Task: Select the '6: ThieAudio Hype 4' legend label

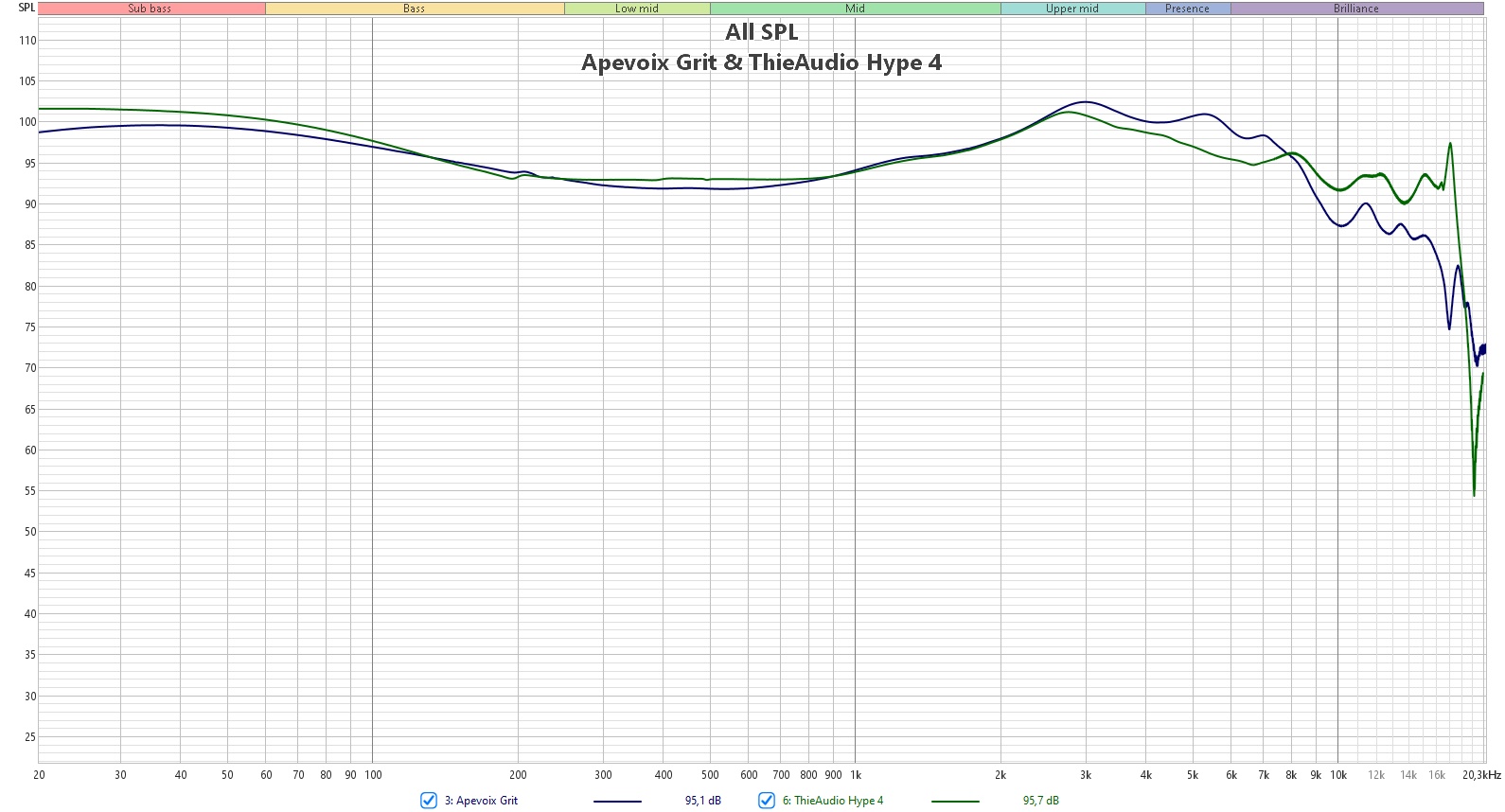Action: (833, 801)
